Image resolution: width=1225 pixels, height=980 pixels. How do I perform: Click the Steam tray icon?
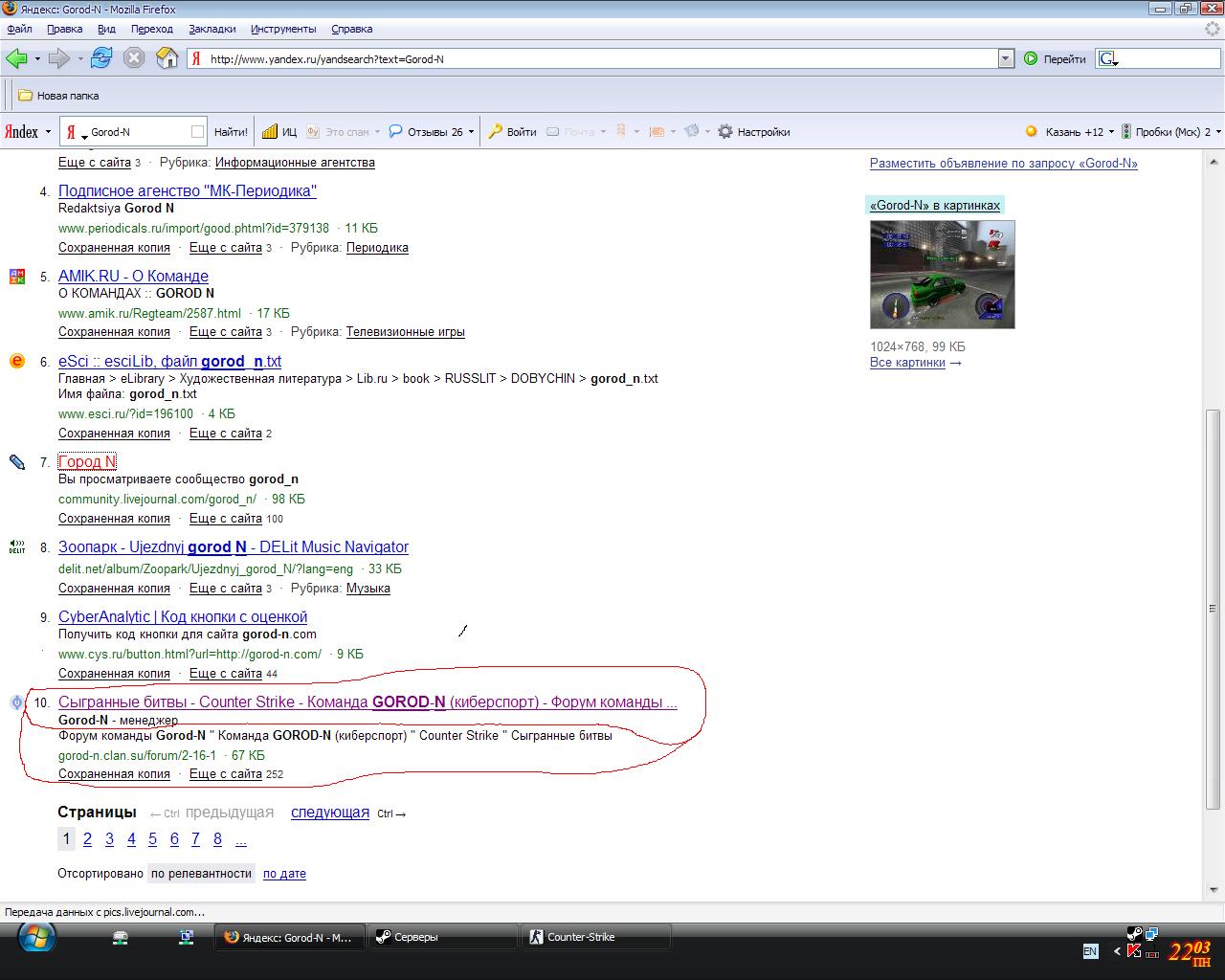(1133, 933)
